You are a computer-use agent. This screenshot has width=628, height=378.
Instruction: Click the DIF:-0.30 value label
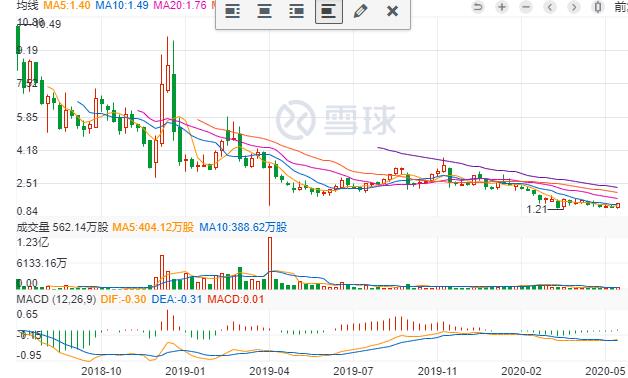(x=123, y=299)
